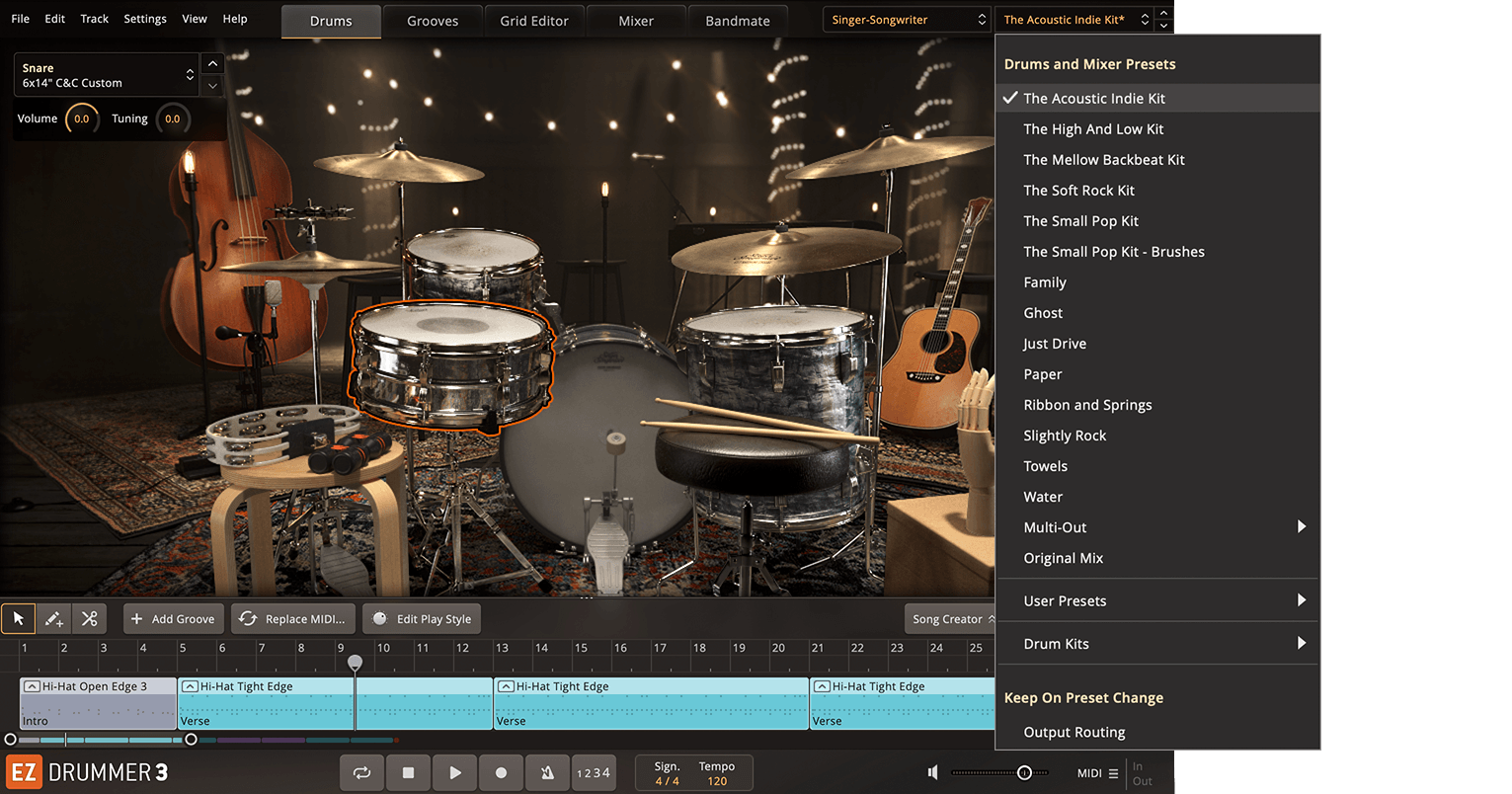Expand the Multi-Out submenu
The image size is (1512, 794).
click(1157, 527)
